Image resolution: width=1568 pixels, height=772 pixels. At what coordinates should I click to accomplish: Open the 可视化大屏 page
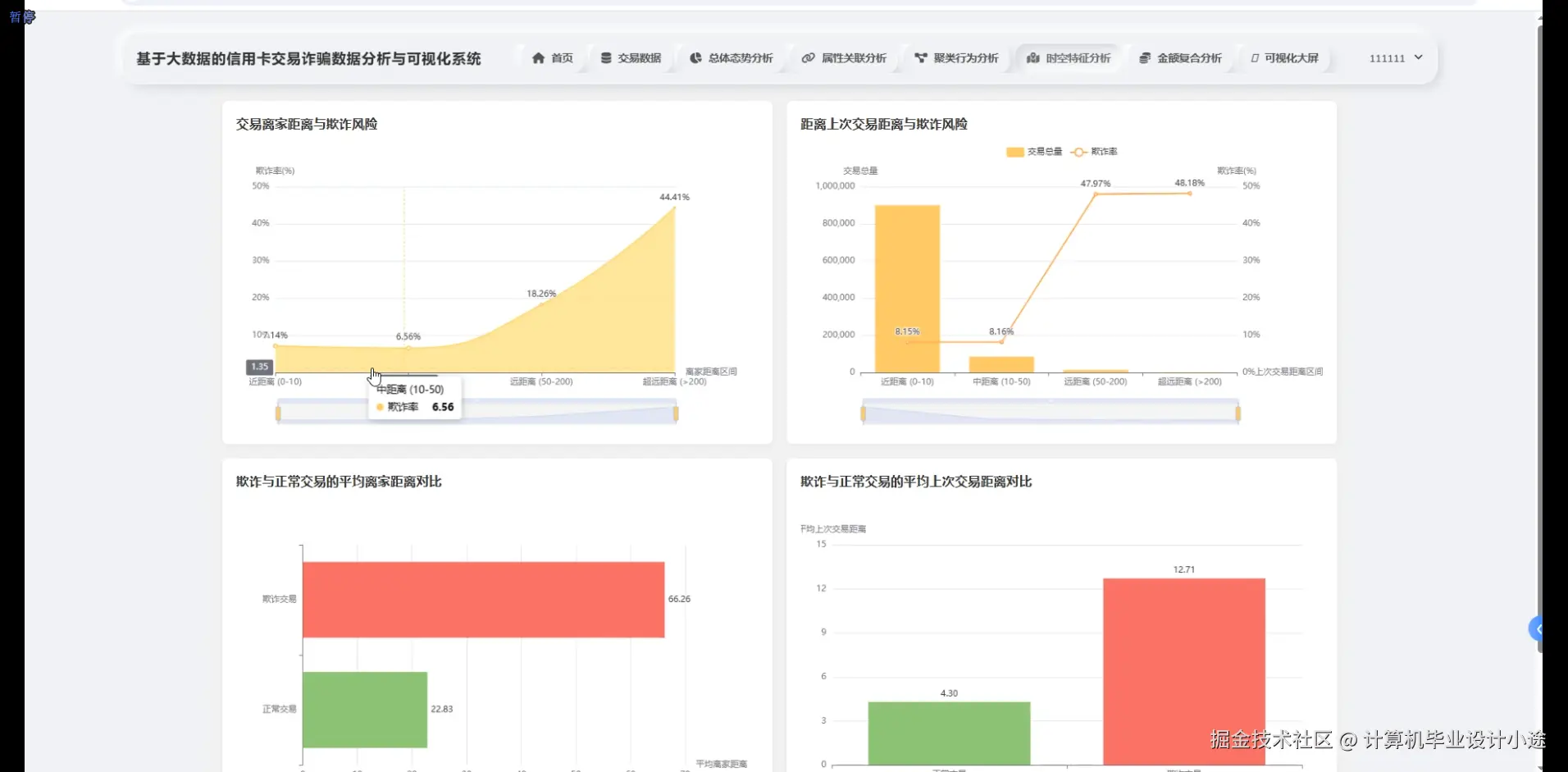[1284, 58]
